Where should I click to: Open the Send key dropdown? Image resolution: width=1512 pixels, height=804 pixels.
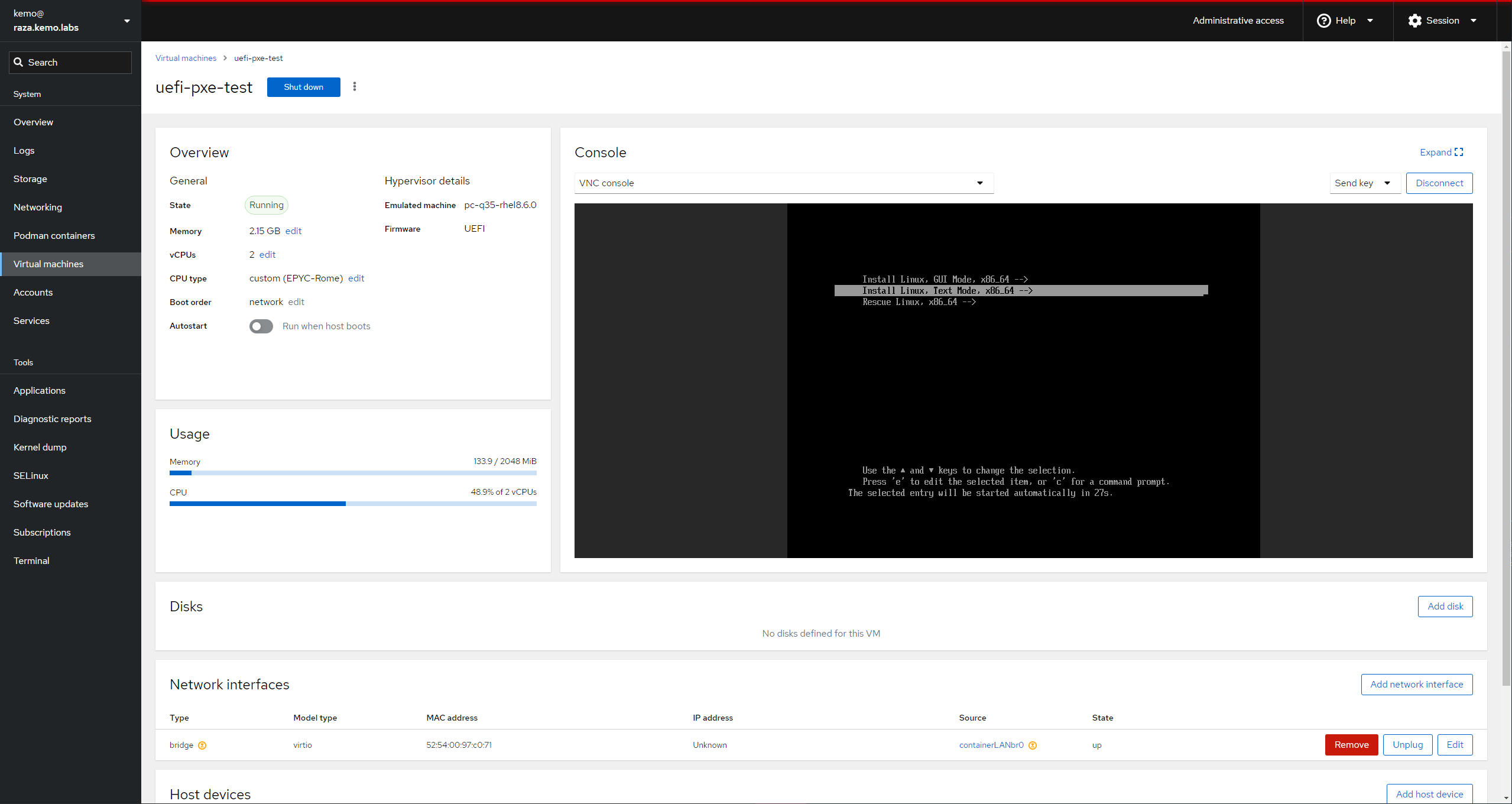click(1364, 183)
